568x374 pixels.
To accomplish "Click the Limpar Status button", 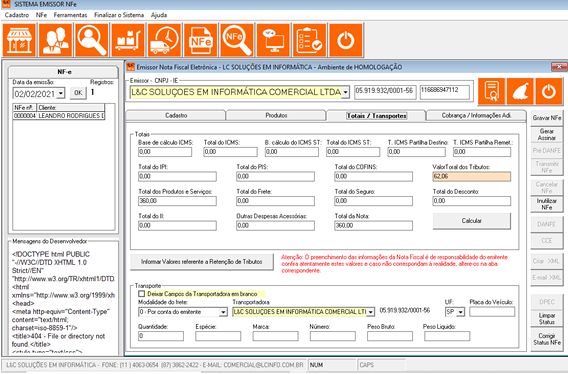I will 547,319.
